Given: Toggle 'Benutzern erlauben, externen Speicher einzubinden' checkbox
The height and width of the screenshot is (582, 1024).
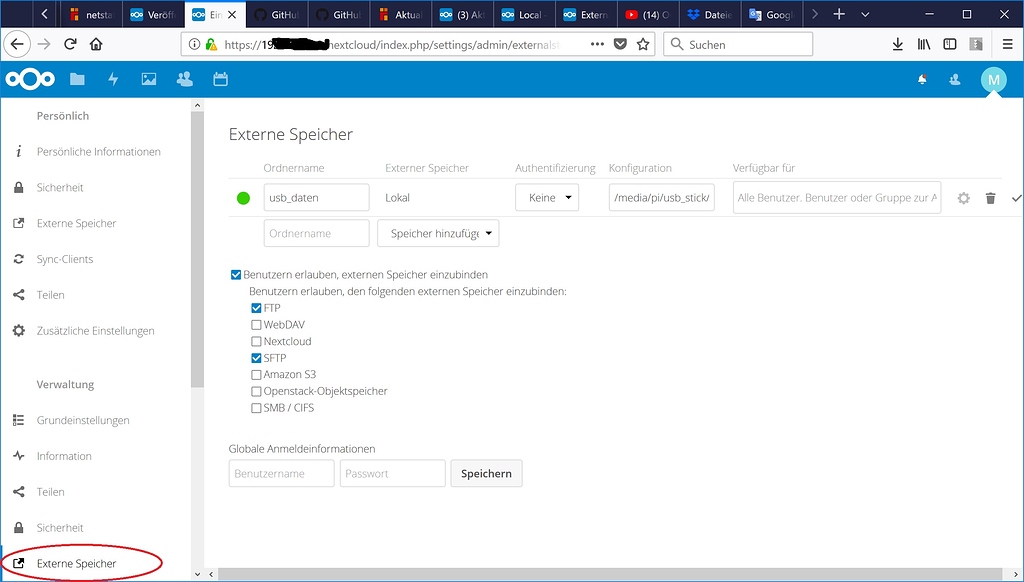Looking at the screenshot, I should pos(236,275).
